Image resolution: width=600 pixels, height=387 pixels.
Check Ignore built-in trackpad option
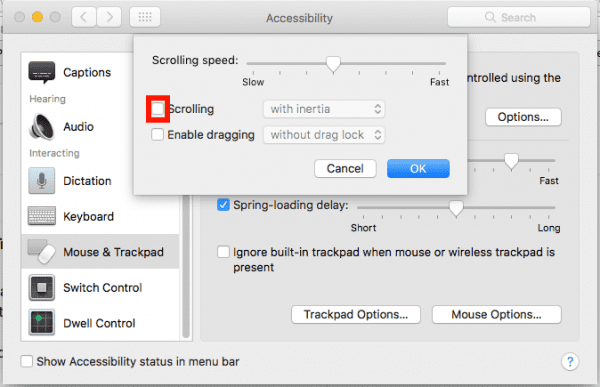click(223, 252)
